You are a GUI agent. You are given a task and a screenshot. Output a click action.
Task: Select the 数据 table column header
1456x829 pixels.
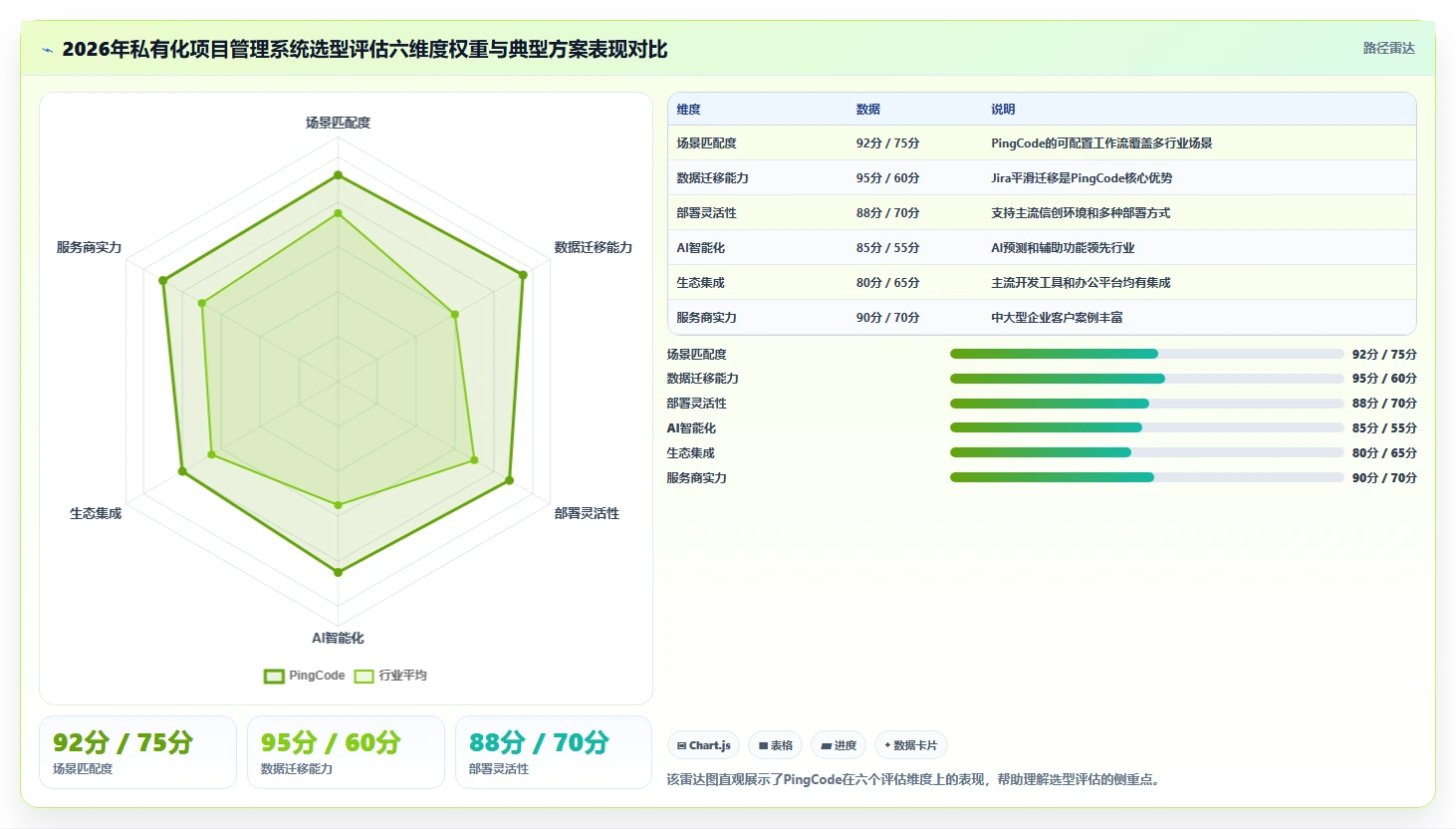point(867,110)
